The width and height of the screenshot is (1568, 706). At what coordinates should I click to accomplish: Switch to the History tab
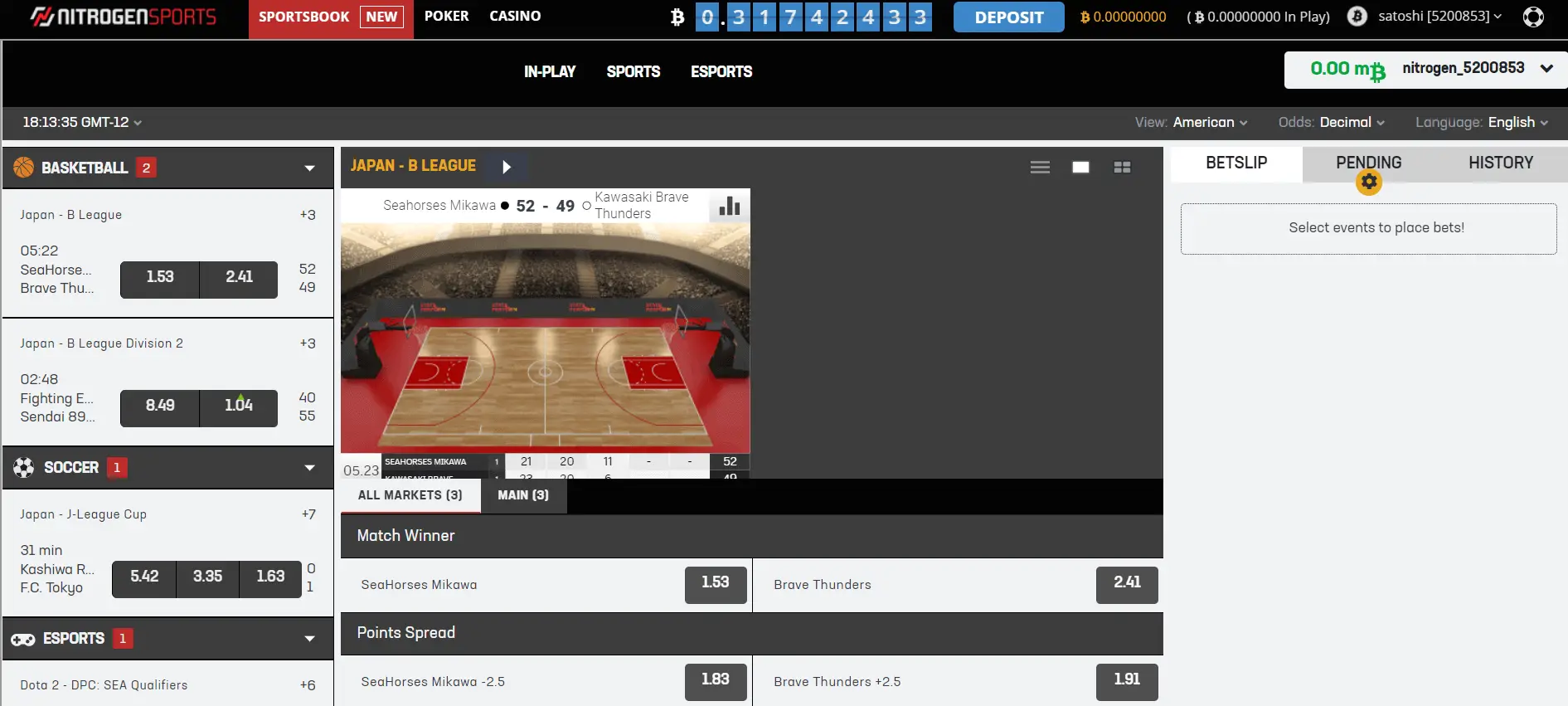[x=1501, y=163]
